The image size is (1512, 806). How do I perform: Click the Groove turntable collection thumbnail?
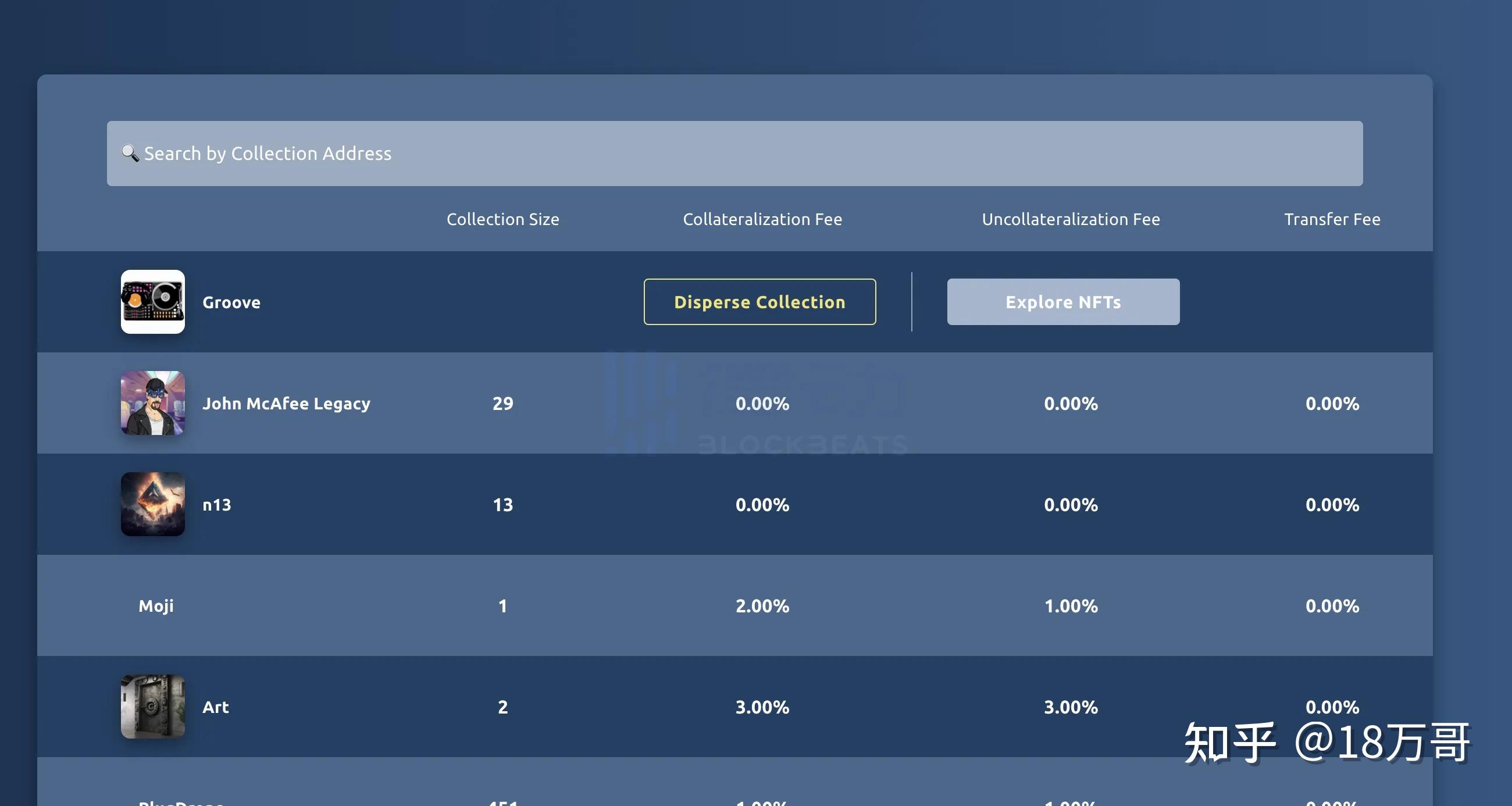[152, 302]
